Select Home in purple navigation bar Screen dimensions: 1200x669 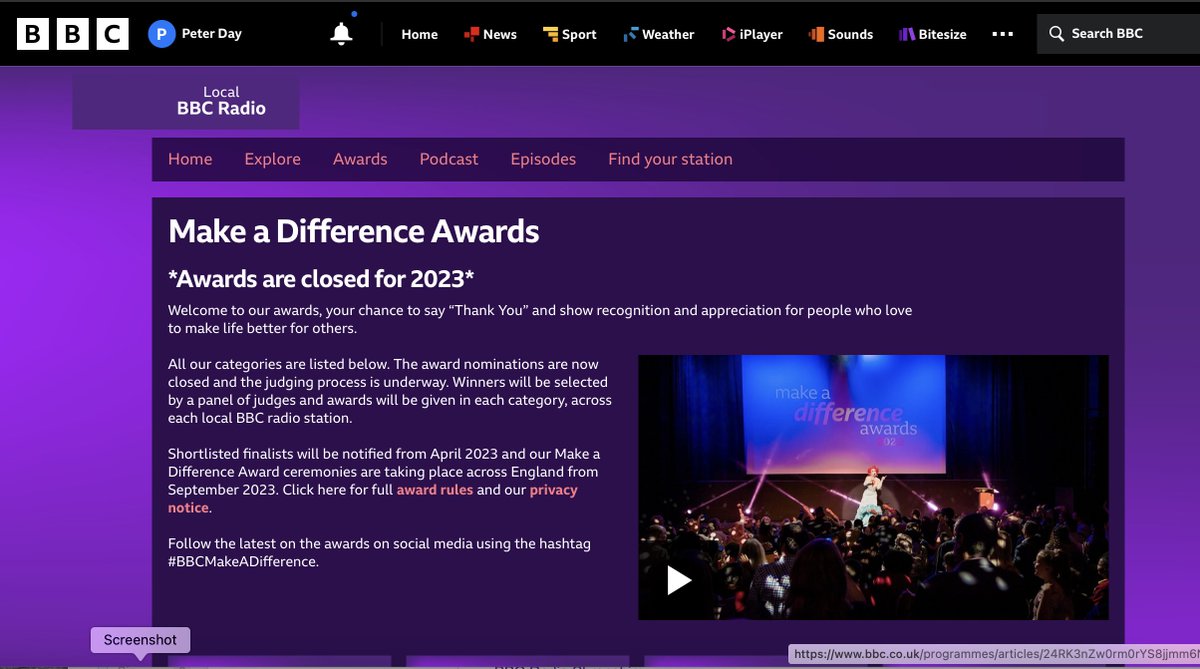(190, 159)
